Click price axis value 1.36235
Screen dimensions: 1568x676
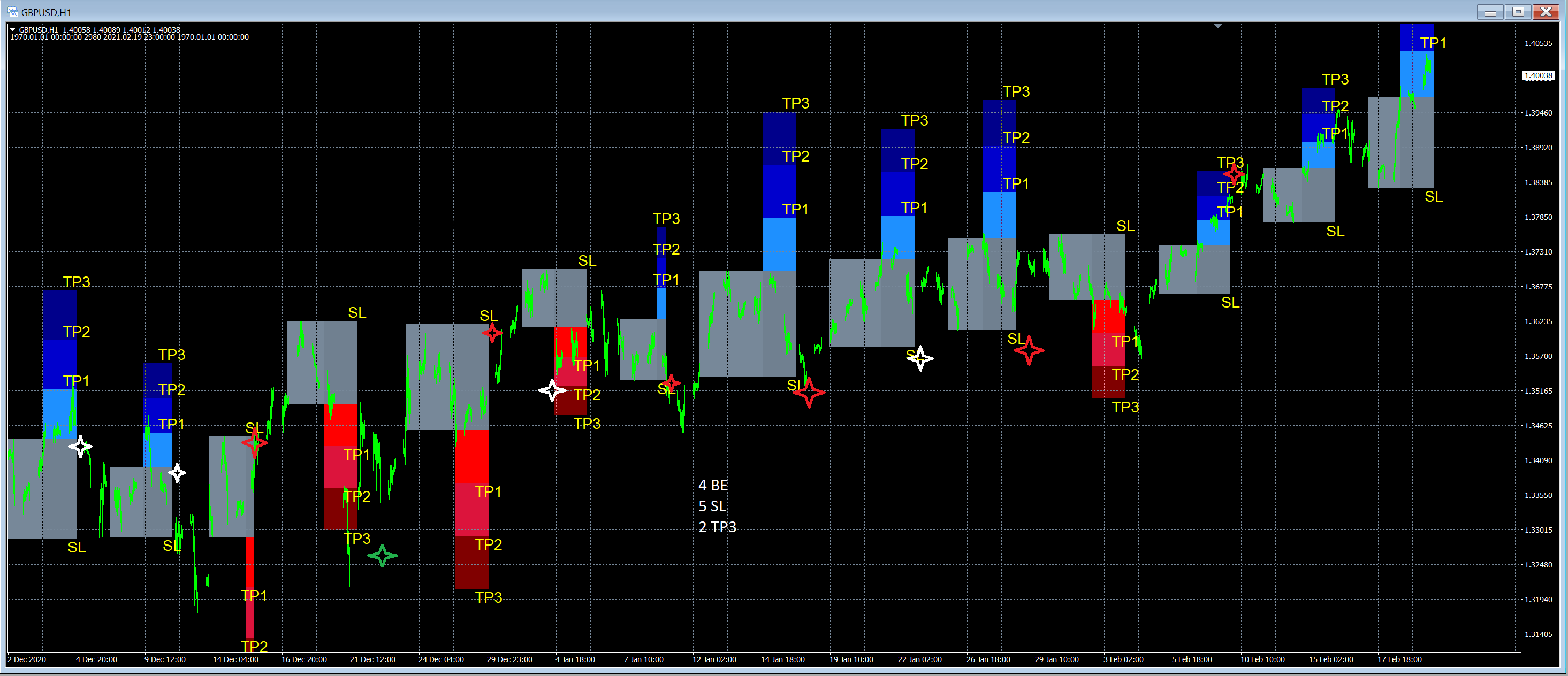[1538, 321]
